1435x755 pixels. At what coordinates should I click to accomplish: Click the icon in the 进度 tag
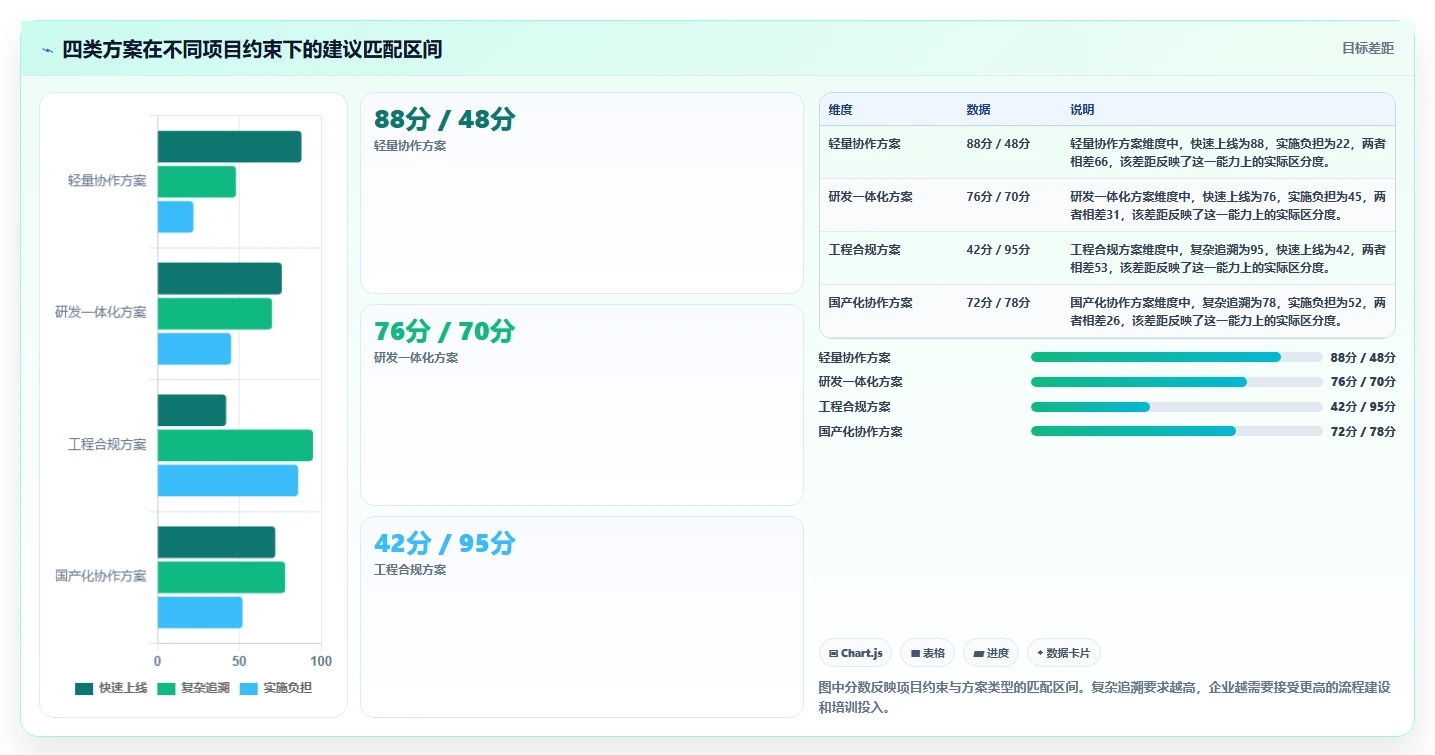[978, 653]
